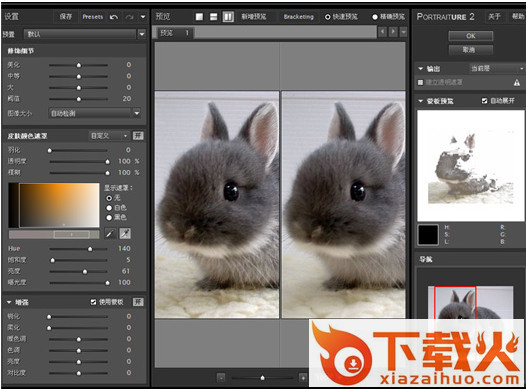Select the eyedropper with plus tool

(125, 233)
